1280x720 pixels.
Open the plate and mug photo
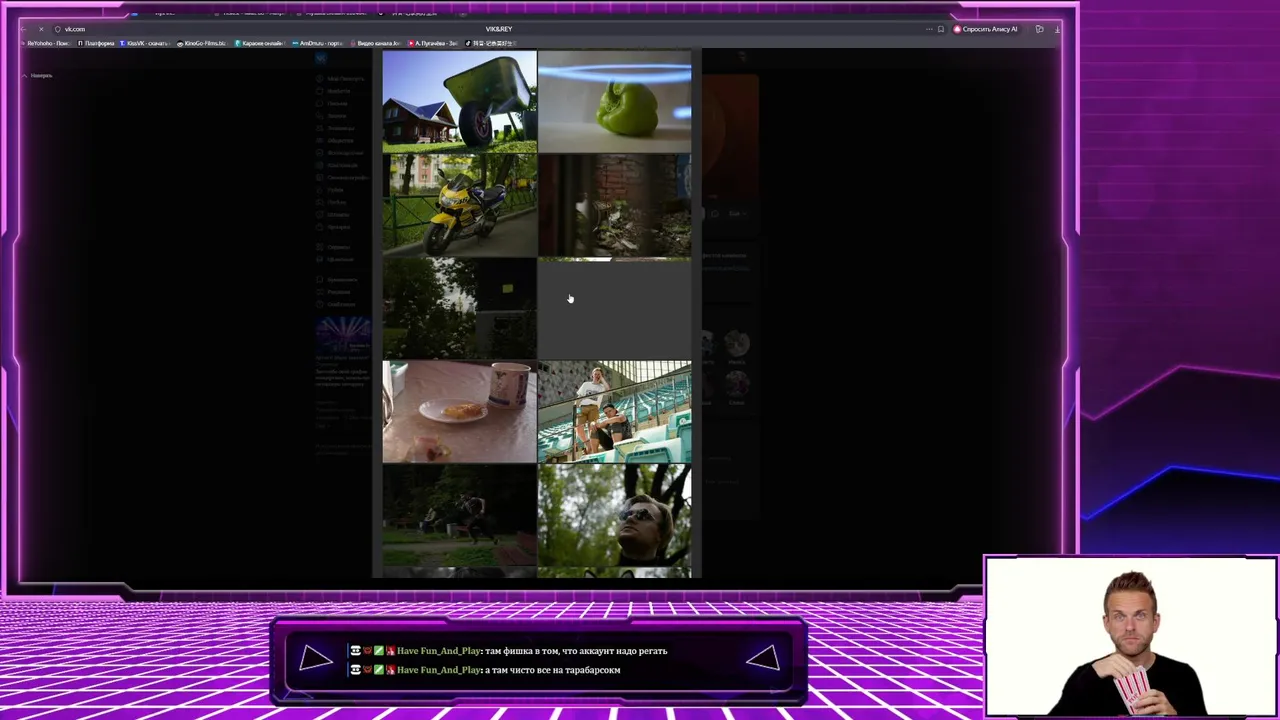pyautogui.click(x=459, y=411)
